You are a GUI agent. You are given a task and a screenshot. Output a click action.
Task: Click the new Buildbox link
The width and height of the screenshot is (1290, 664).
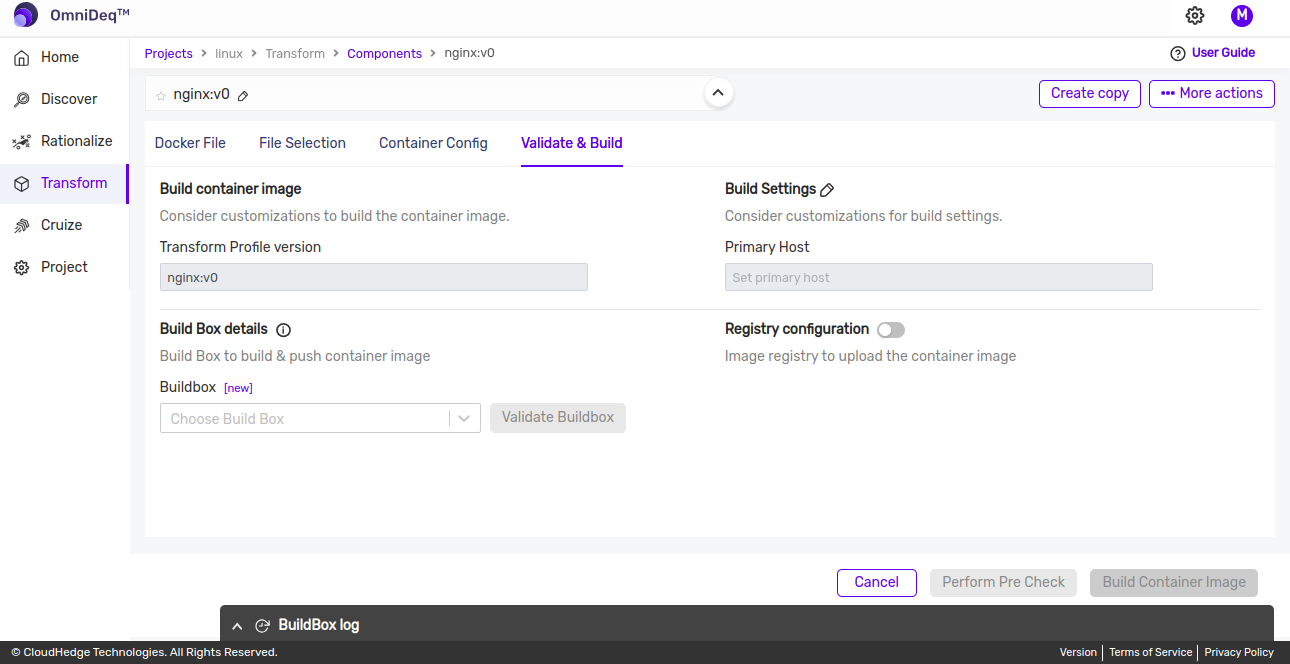click(238, 388)
